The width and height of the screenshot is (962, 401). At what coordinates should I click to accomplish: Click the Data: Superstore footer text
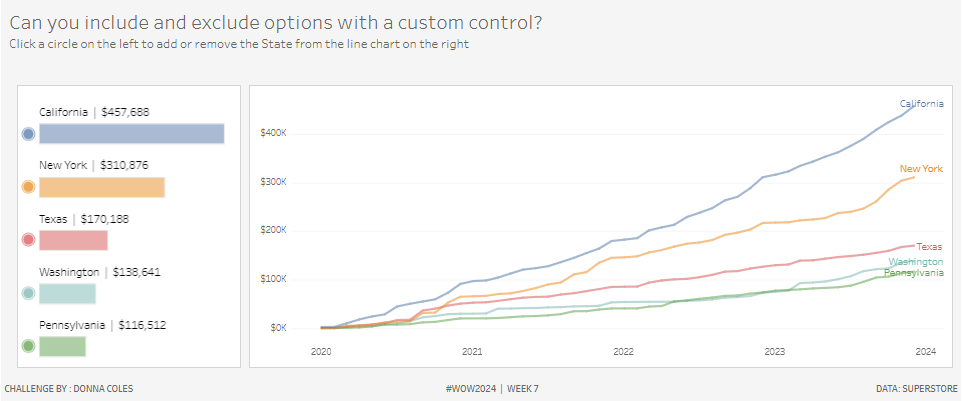915,388
